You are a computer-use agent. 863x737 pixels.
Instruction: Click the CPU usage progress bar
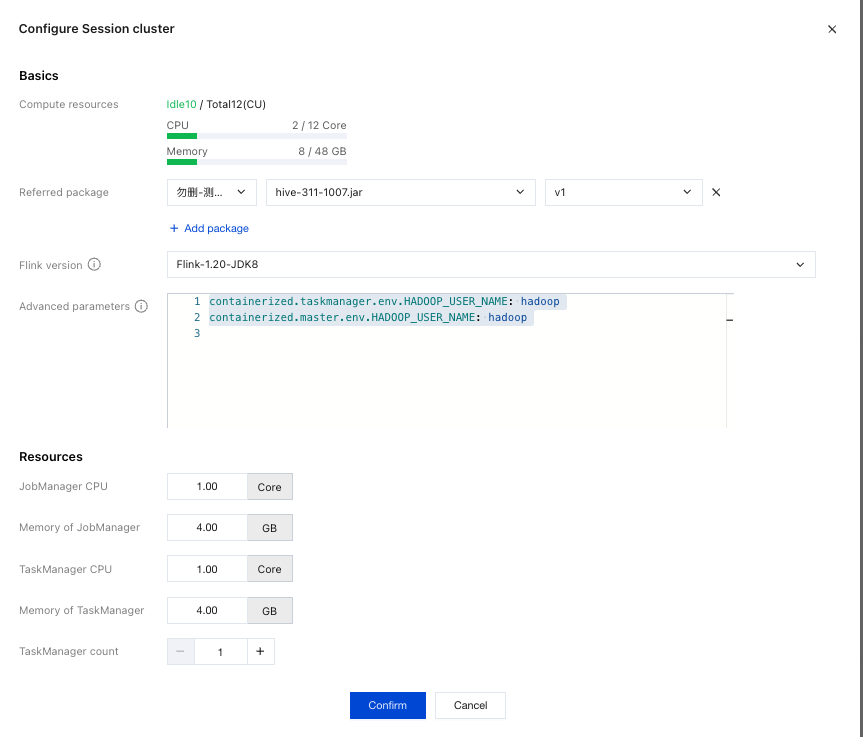click(x=256, y=136)
